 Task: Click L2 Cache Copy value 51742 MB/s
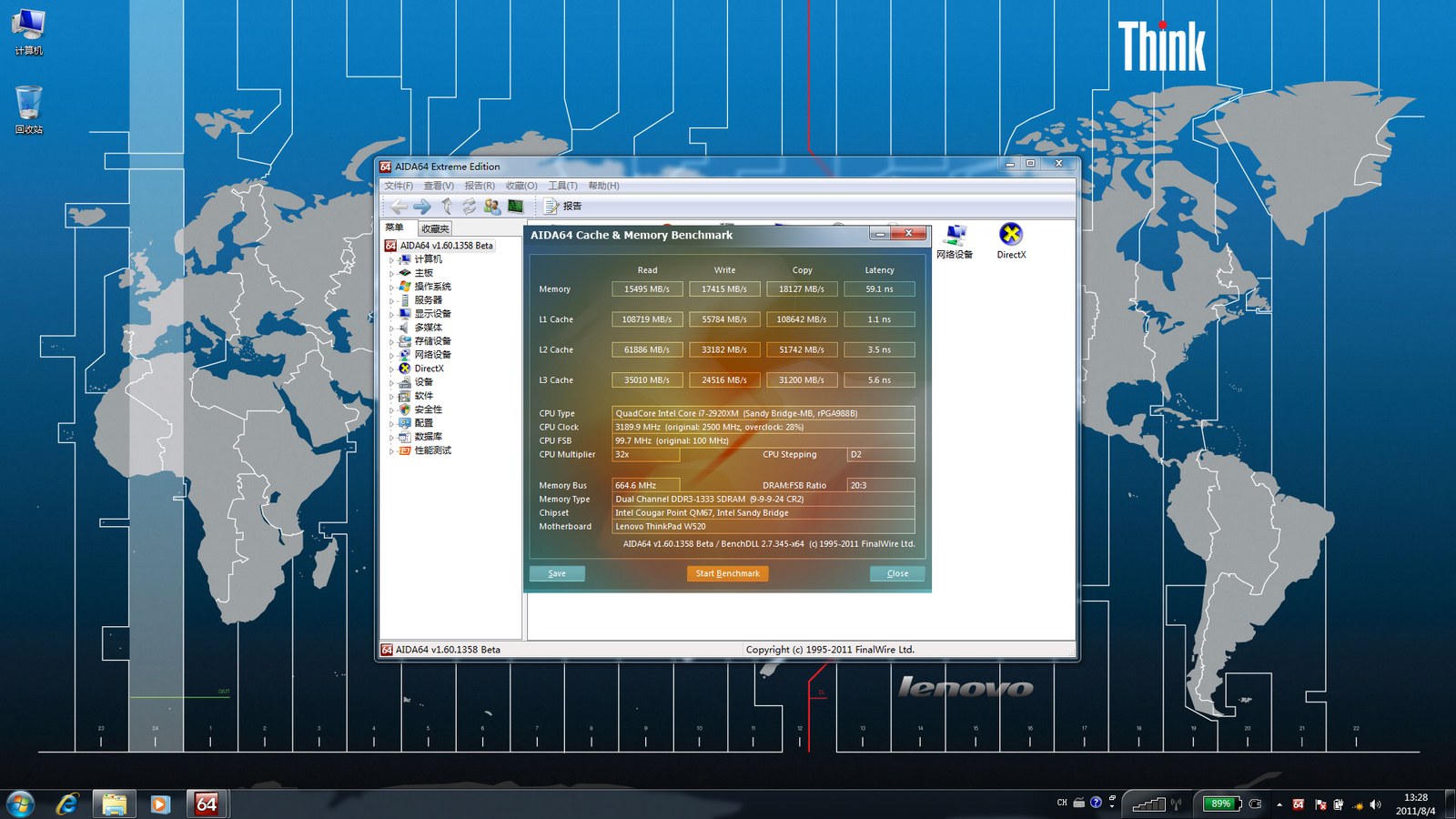pyautogui.click(x=802, y=349)
